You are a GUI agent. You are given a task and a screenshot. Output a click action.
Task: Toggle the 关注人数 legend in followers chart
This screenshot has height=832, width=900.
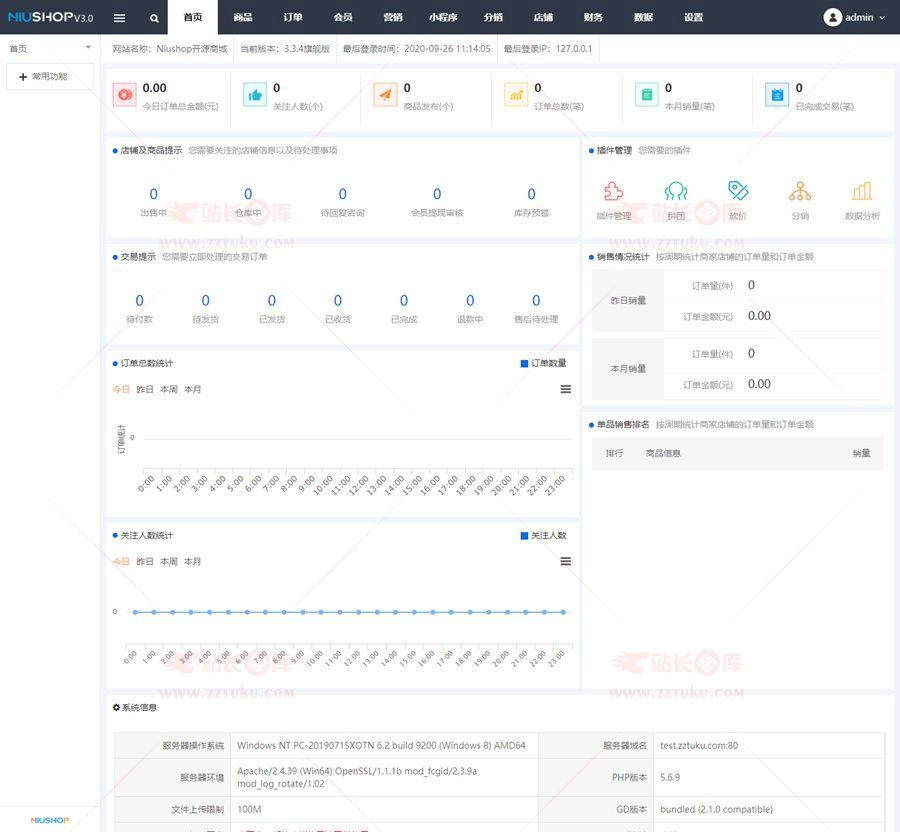[543, 535]
